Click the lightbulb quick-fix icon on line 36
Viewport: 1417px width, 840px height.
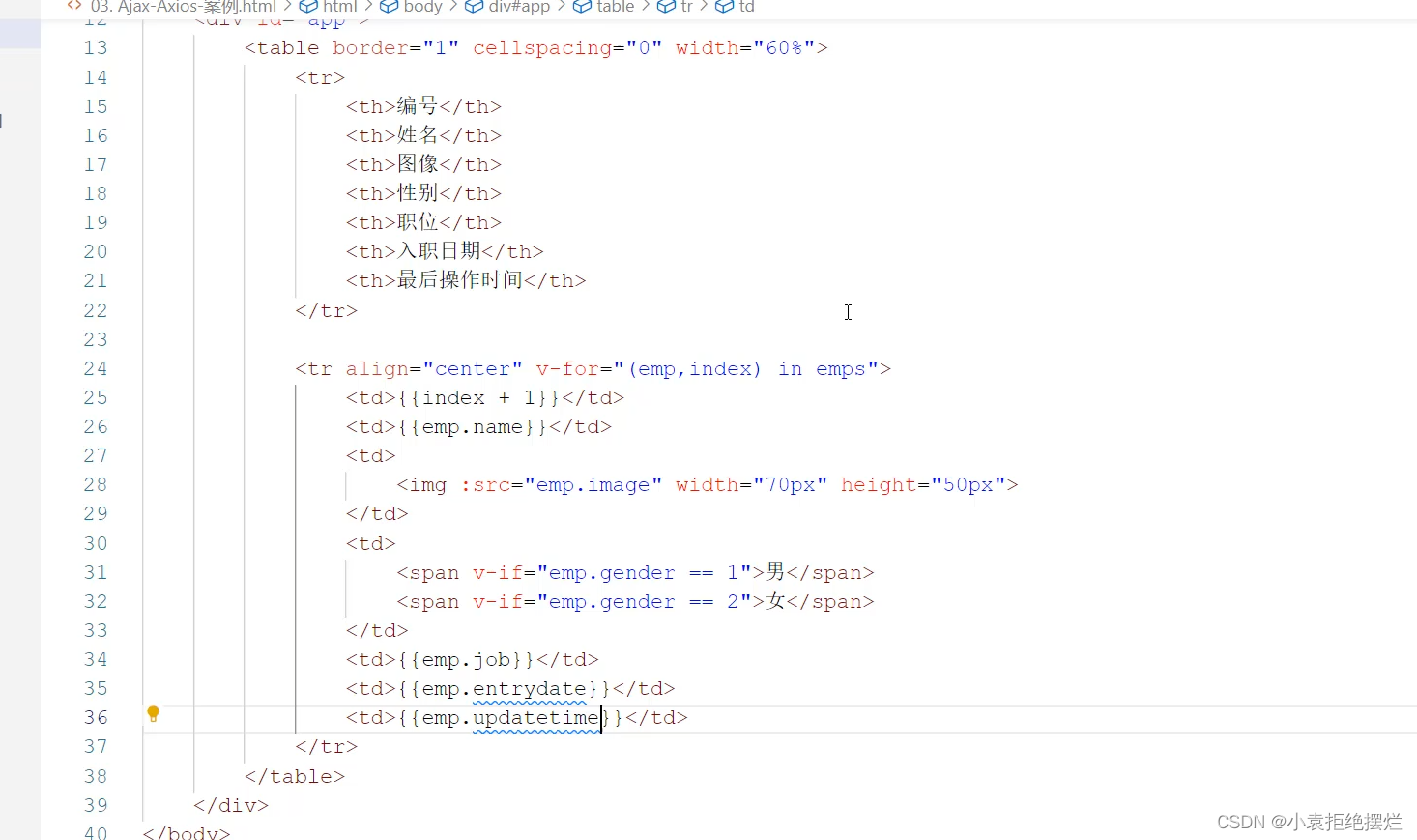click(x=153, y=714)
